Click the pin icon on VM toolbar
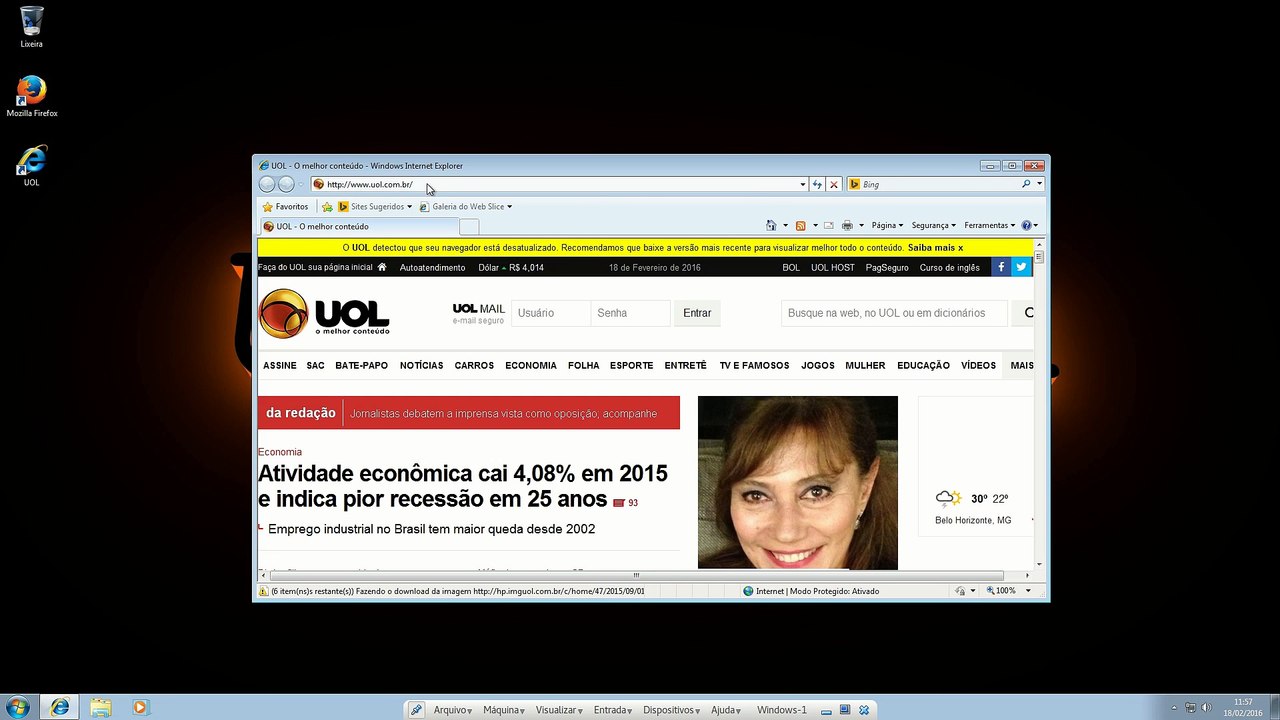 click(x=417, y=710)
